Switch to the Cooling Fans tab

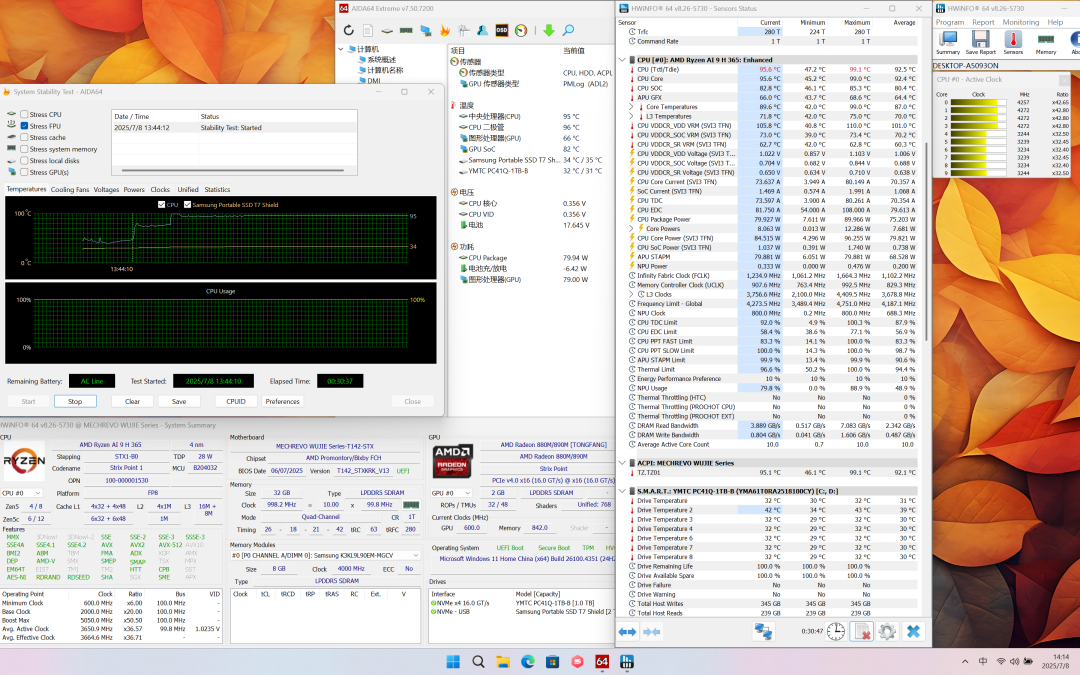70,189
